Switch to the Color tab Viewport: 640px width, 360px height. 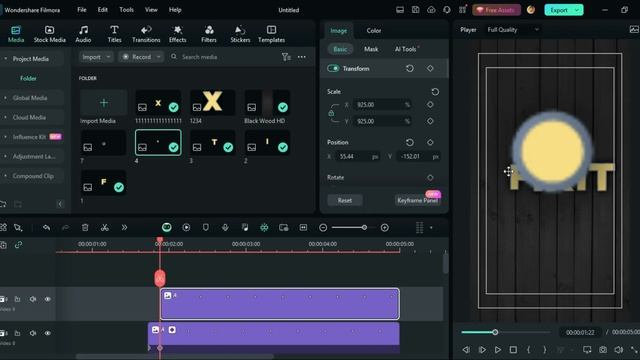click(373, 30)
